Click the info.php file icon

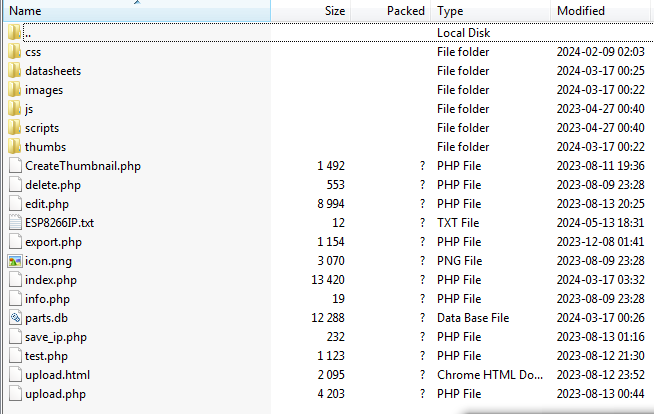15,299
